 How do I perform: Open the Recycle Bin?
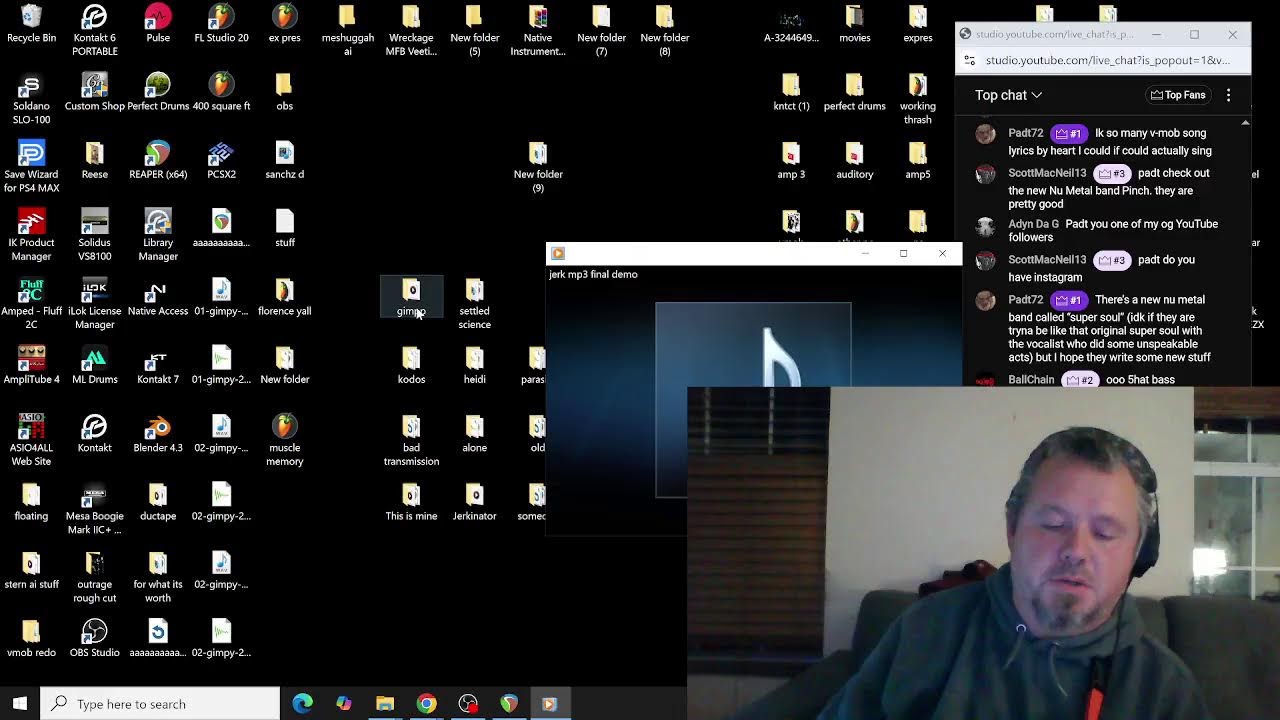pos(31,18)
